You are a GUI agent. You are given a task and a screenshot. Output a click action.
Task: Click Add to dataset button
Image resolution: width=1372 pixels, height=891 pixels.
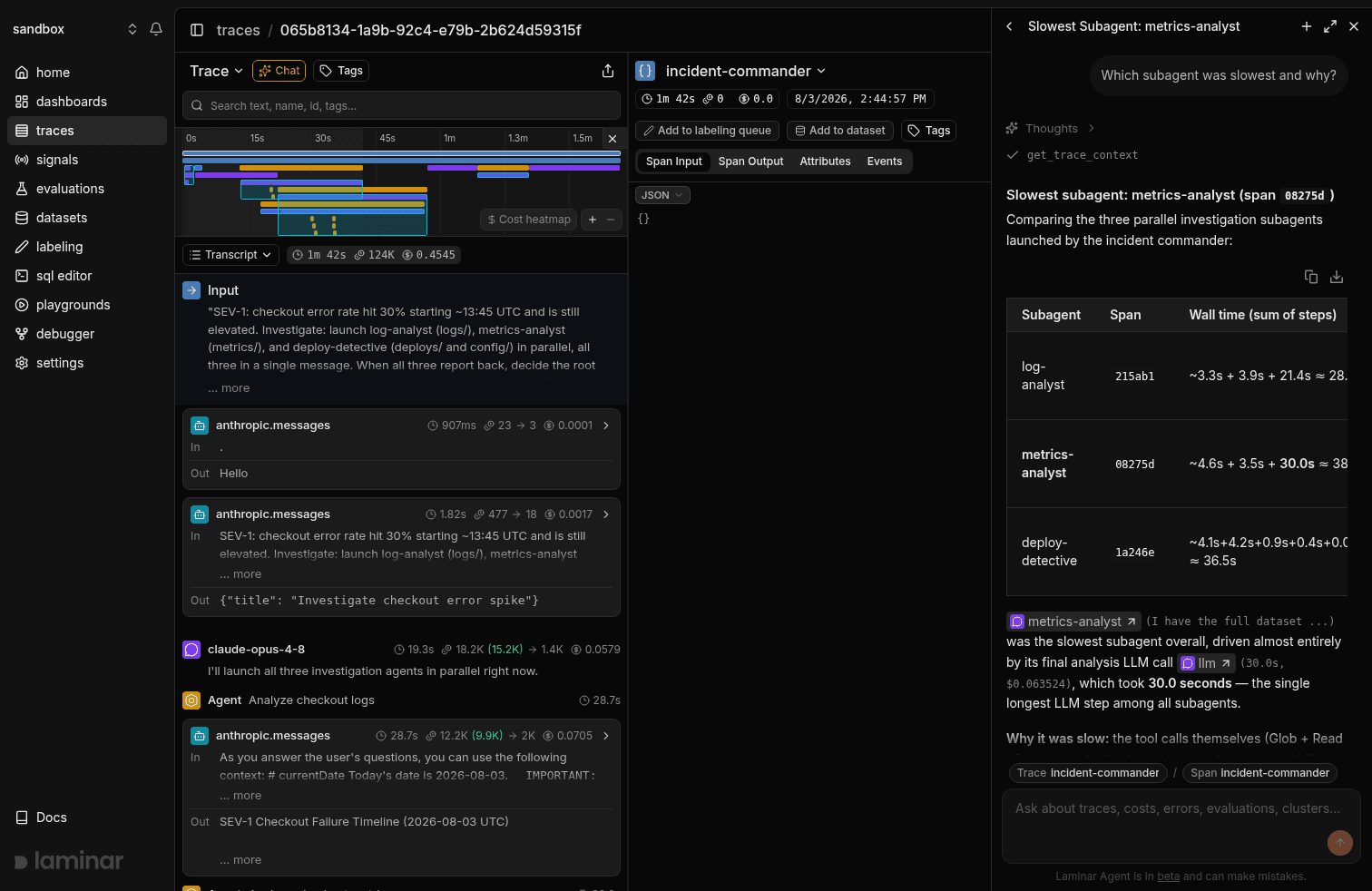840,131
